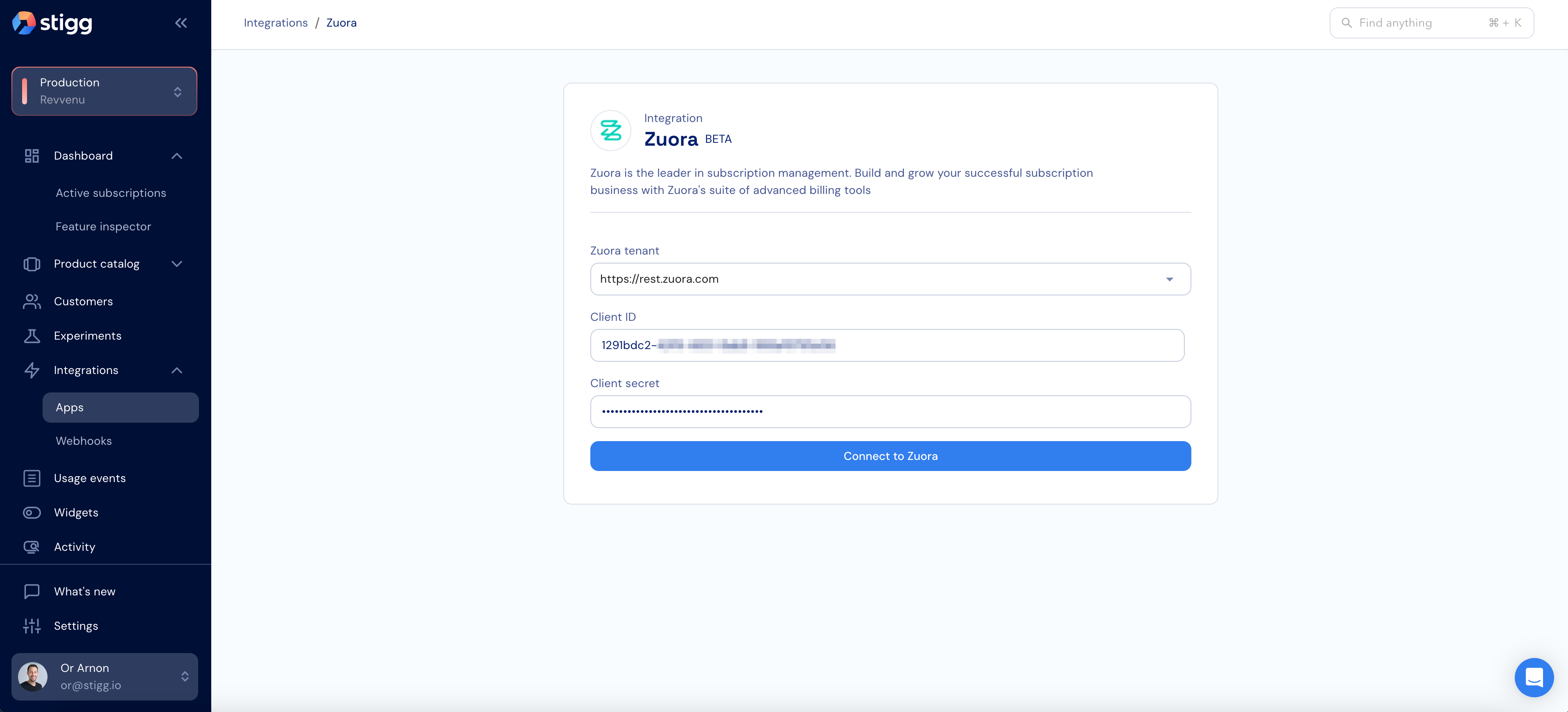The width and height of the screenshot is (1568, 712).
Task: Click the Usage events list icon
Action: (x=32, y=478)
